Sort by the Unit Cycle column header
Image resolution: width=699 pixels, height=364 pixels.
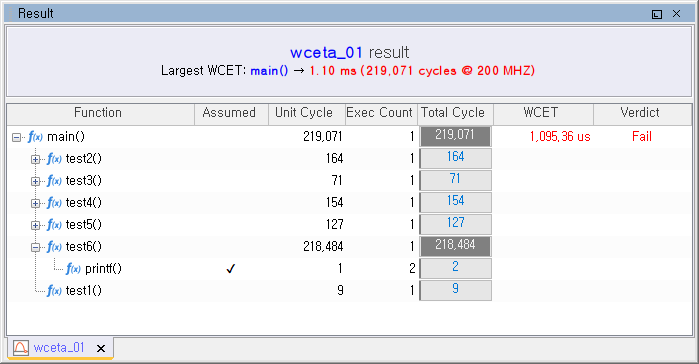[307, 114]
